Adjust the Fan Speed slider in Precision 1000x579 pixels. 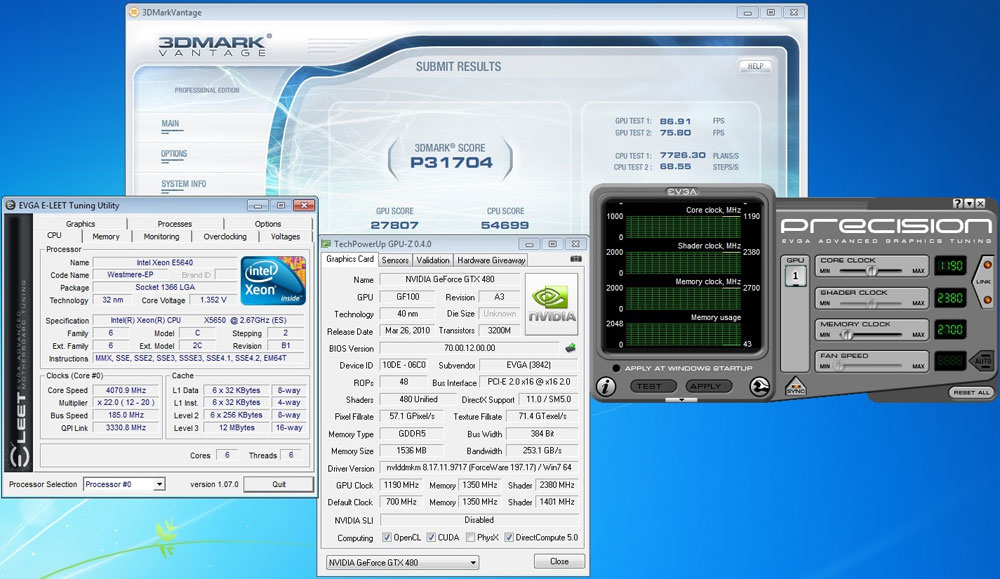point(836,365)
